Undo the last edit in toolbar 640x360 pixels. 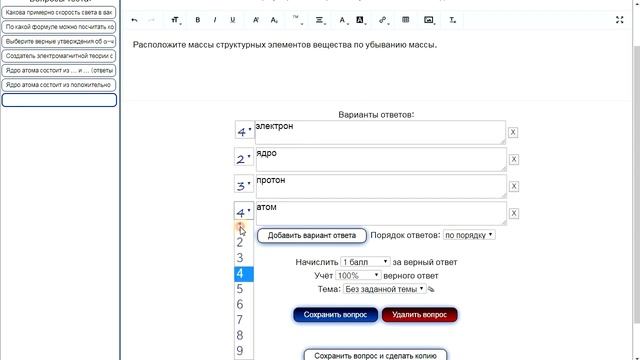pyautogui.click(x=134, y=20)
